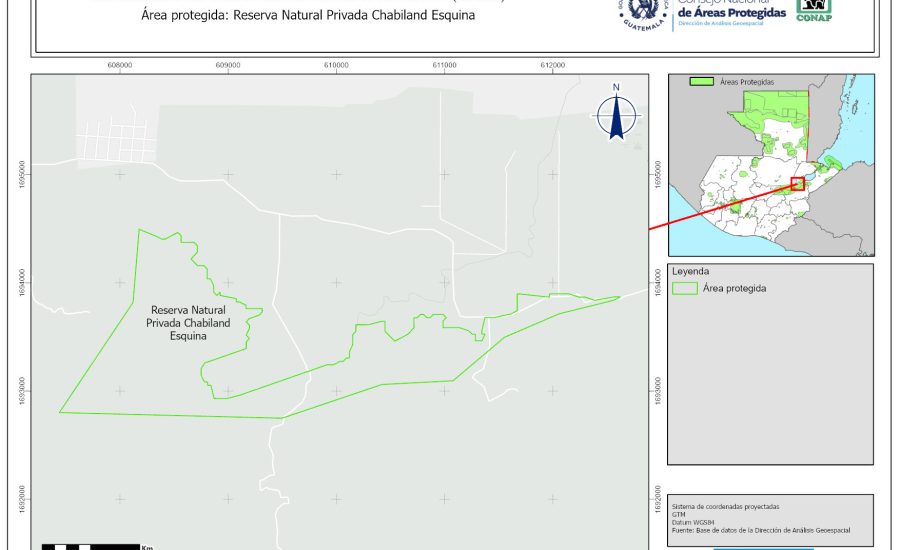Click the 610000 coordinate label on the top axis

(x=336, y=65)
